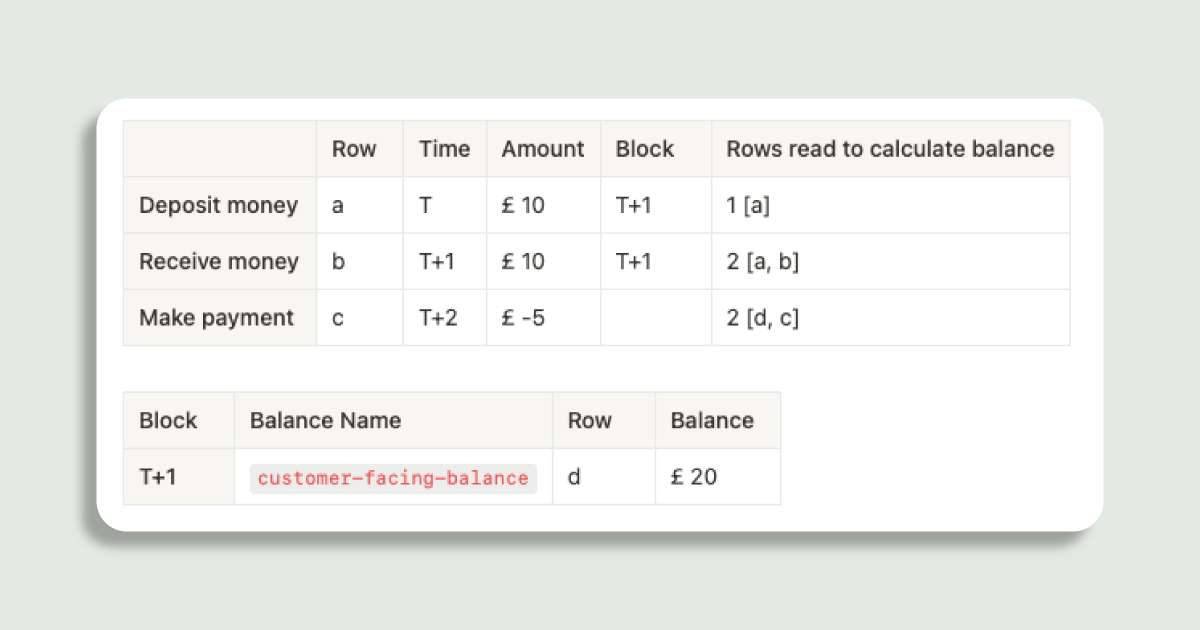Click the Time column header
1200x630 pixels.
(444, 150)
